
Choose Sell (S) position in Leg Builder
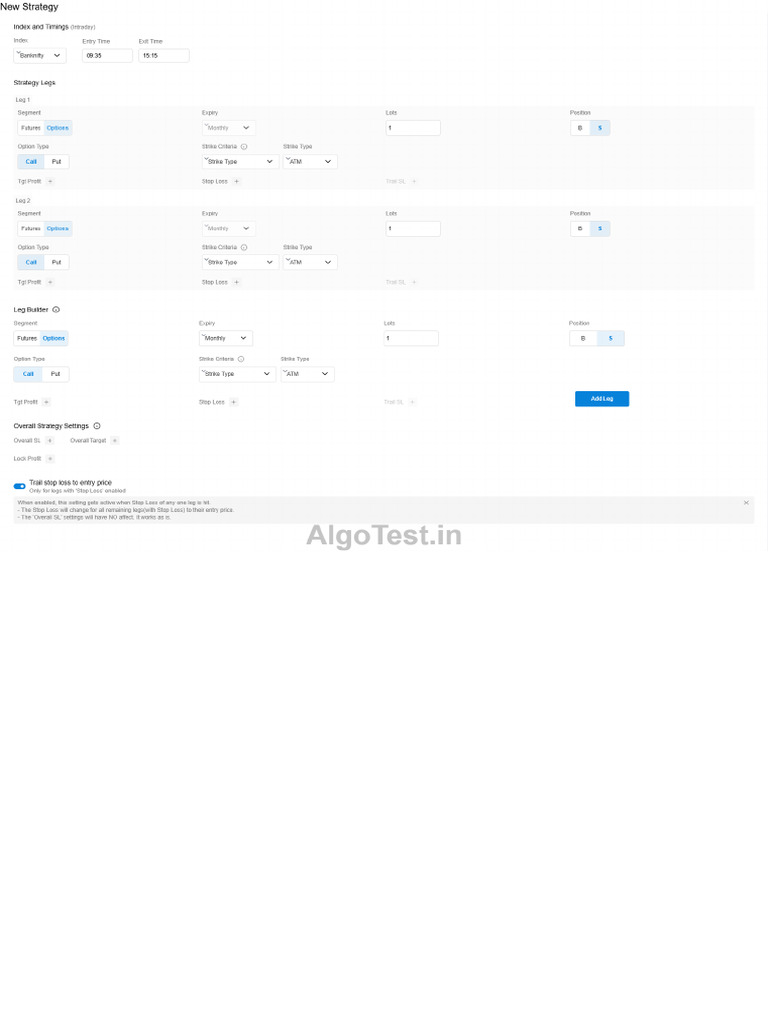coord(611,338)
